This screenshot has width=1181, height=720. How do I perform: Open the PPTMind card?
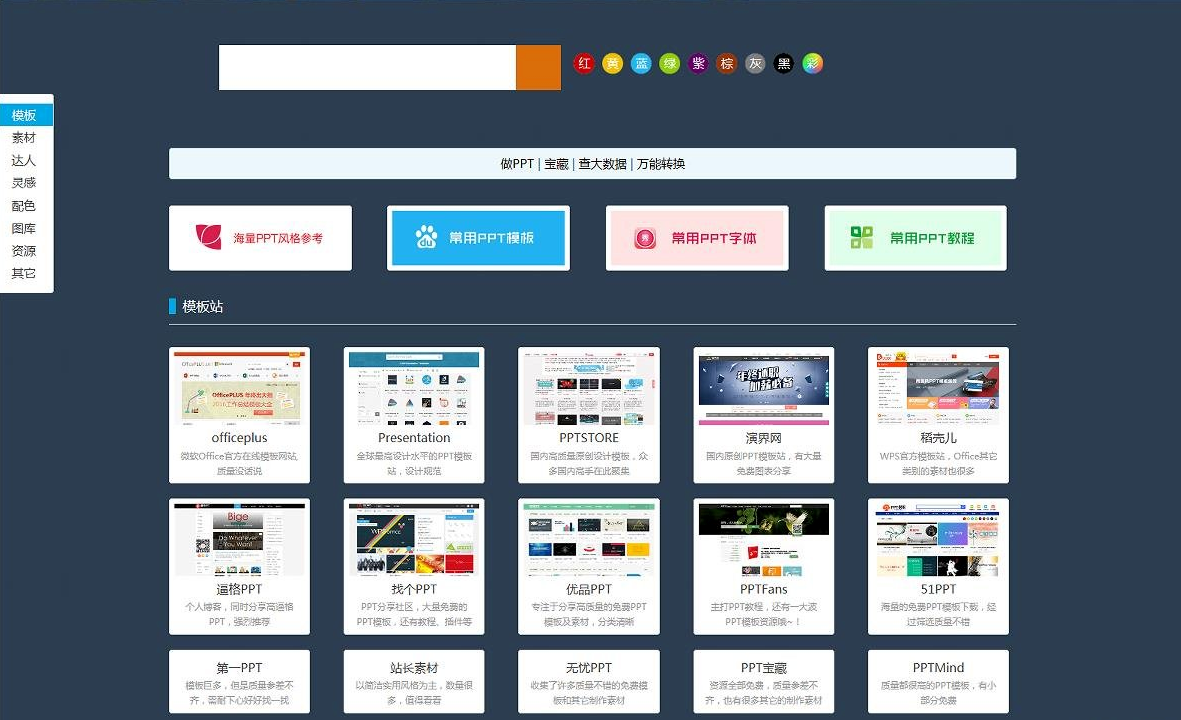[x=938, y=682]
